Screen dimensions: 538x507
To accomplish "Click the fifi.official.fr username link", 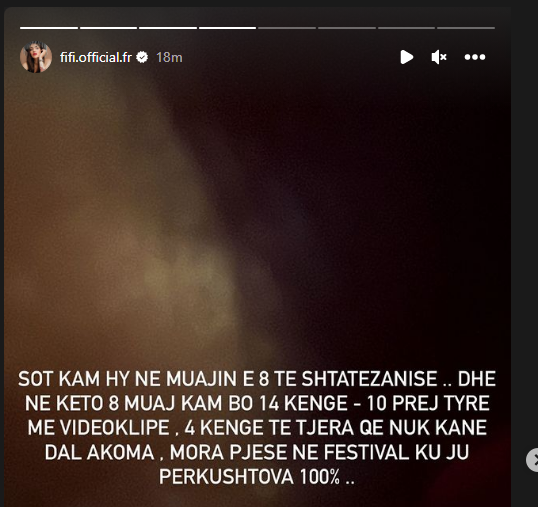I will [96, 57].
